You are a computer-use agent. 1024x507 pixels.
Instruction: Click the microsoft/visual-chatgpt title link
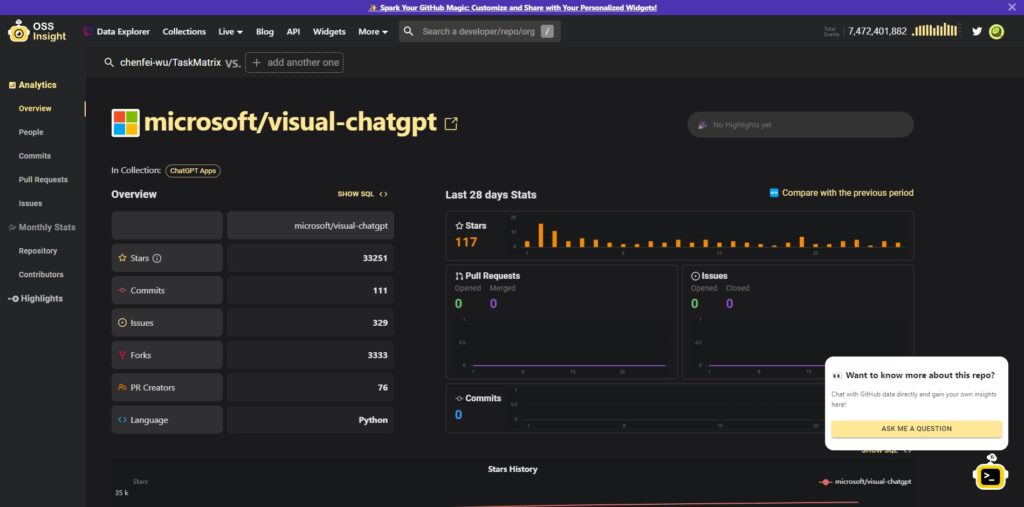290,123
